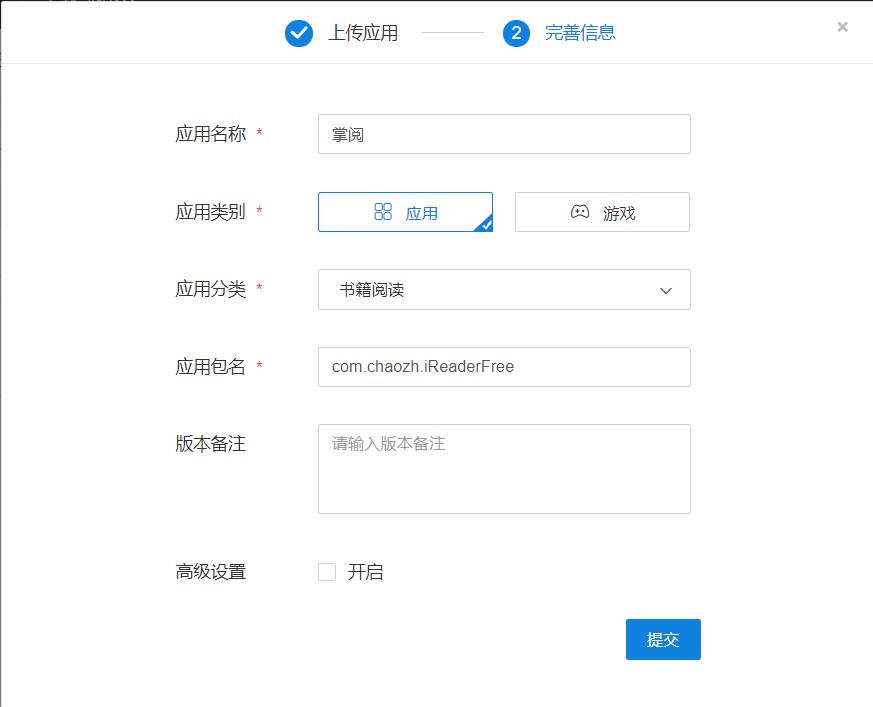The image size is (873, 707).
Task: Click the 应用分类 label
Action: 210,289
